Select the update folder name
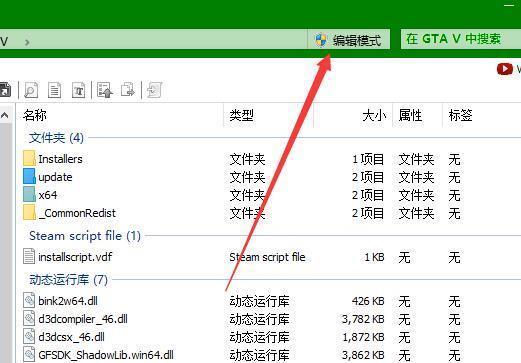The height and width of the screenshot is (363, 521). pyautogui.click(x=55, y=177)
